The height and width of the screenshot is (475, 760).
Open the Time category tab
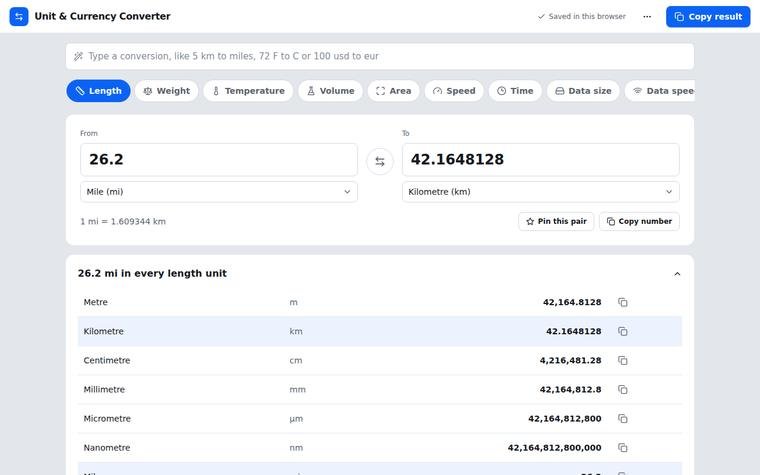coord(515,91)
